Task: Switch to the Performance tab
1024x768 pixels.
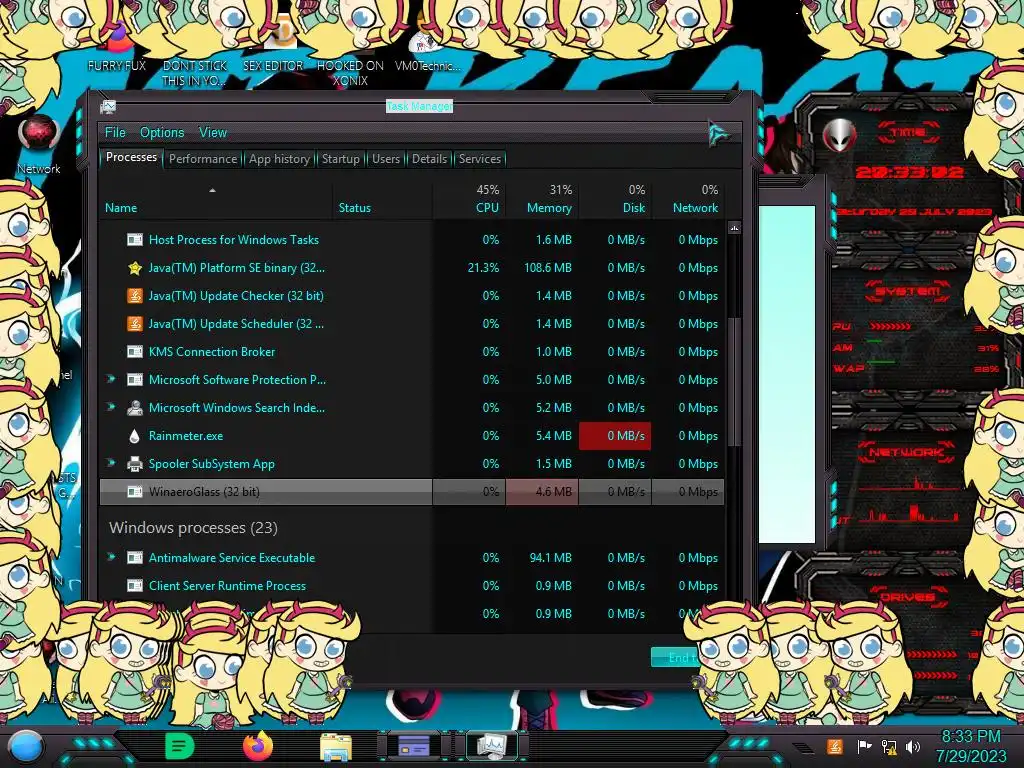Action: [x=203, y=159]
